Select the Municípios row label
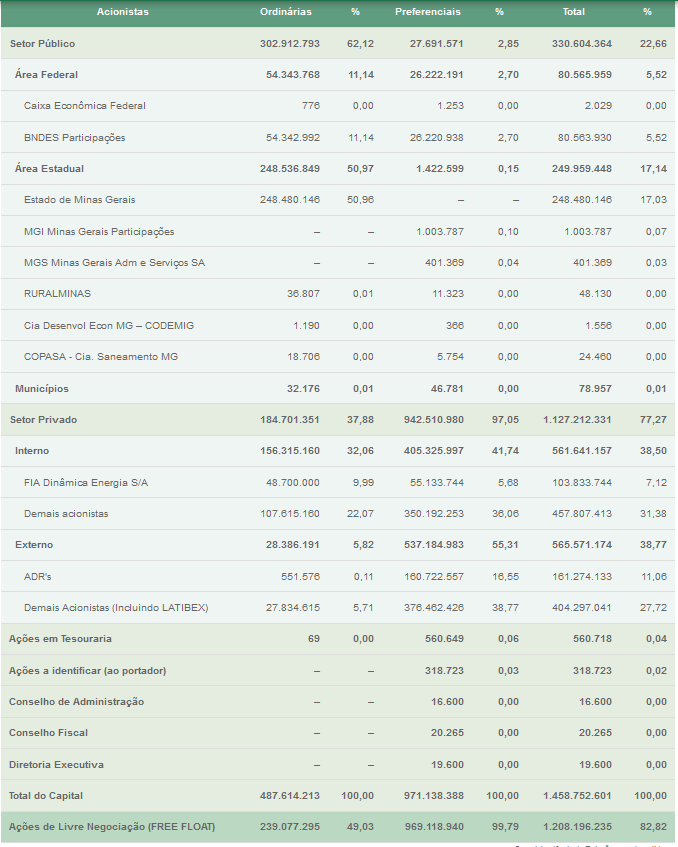The height and width of the screenshot is (847, 678). 42,389
